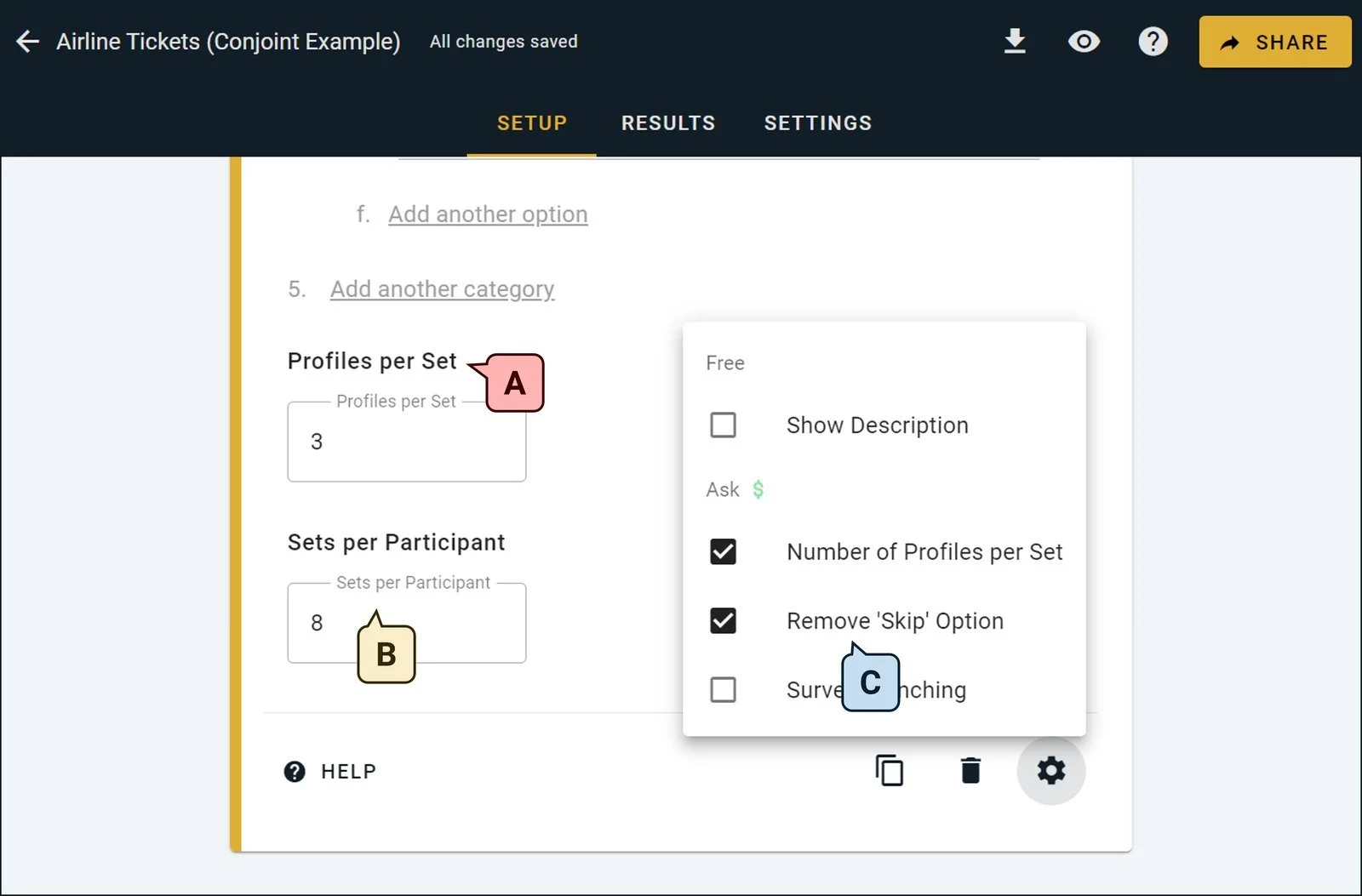Open the SETTINGS tab
1362x896 pixels.
[x=818, y=123]
